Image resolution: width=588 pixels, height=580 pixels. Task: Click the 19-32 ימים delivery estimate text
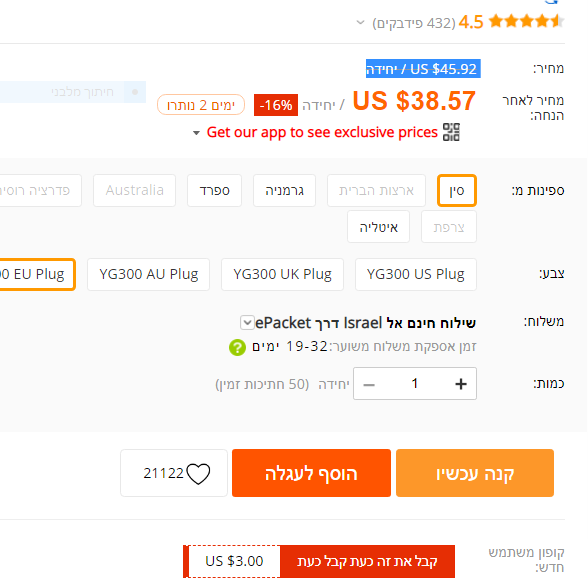tap(290, 346)
